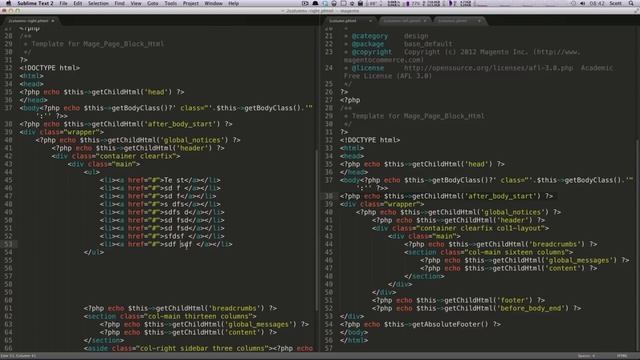Open the Window menu
This screenshot has height=360, width=640.
(x=213, y=3)
